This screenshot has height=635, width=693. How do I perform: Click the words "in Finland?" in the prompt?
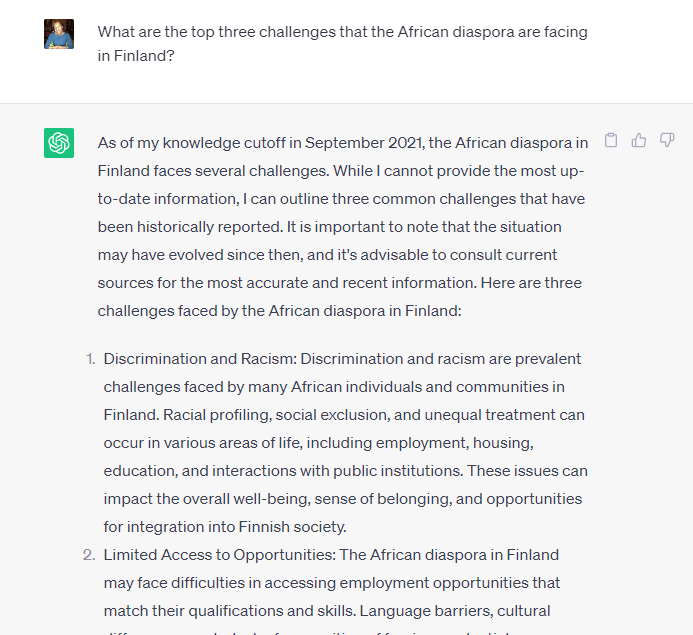(136, 56)
